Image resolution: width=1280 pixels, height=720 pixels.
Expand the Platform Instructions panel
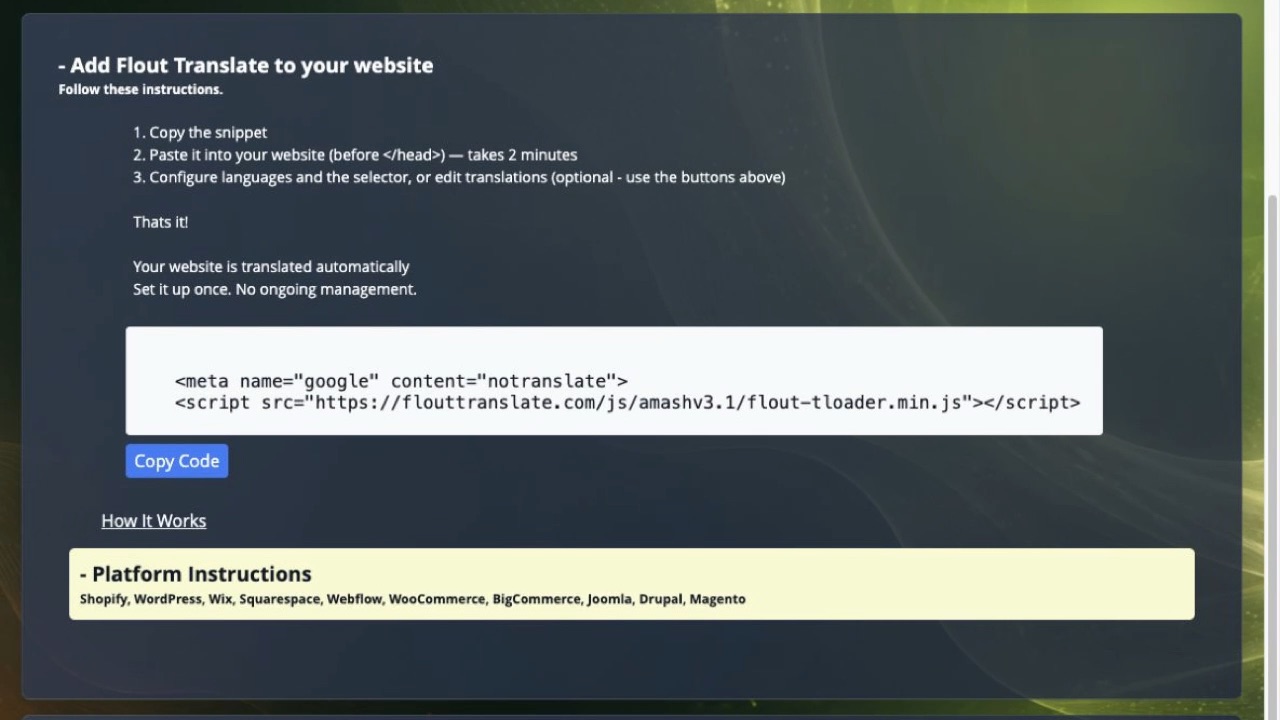(x=631, y=584)
